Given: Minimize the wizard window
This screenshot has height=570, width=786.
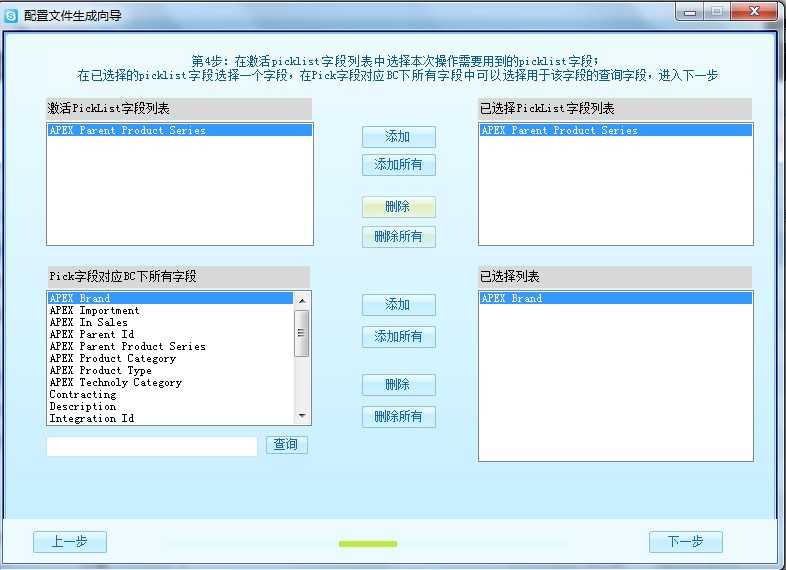Looking at the screenshot, I should pos(690,13).
